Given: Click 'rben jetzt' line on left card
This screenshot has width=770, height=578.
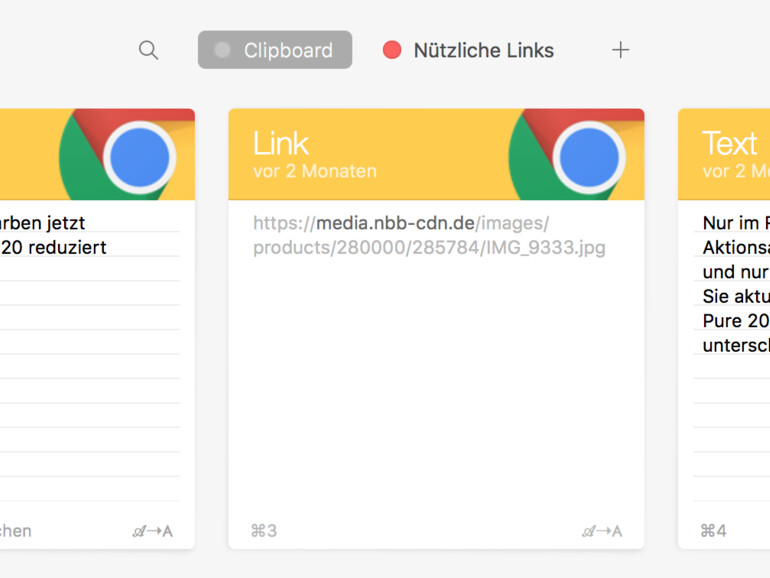Looking at the screenshot, I should tap(43, 223).
